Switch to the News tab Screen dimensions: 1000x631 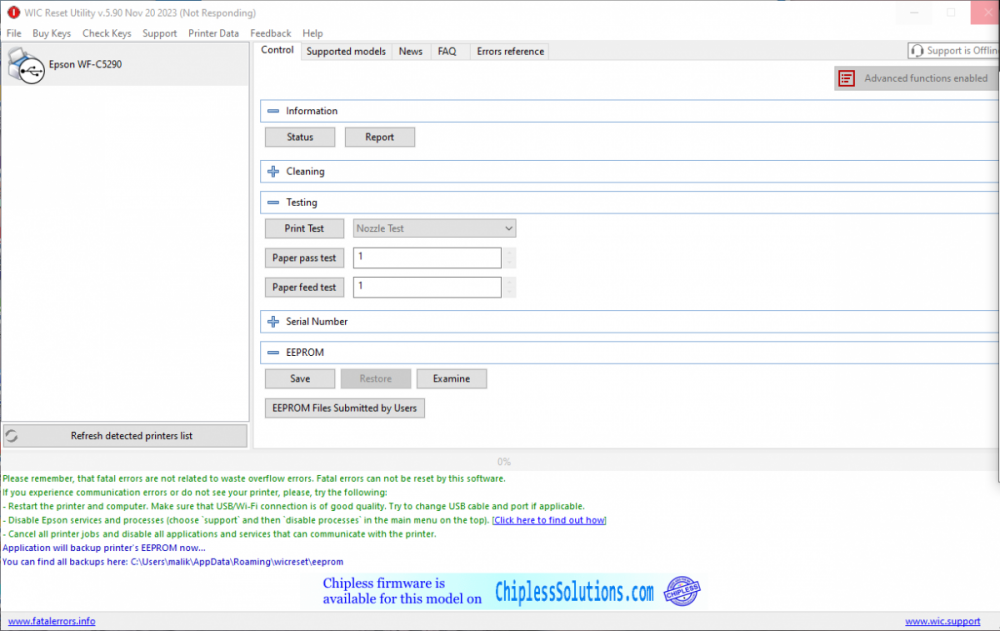[x=411, y=52]
